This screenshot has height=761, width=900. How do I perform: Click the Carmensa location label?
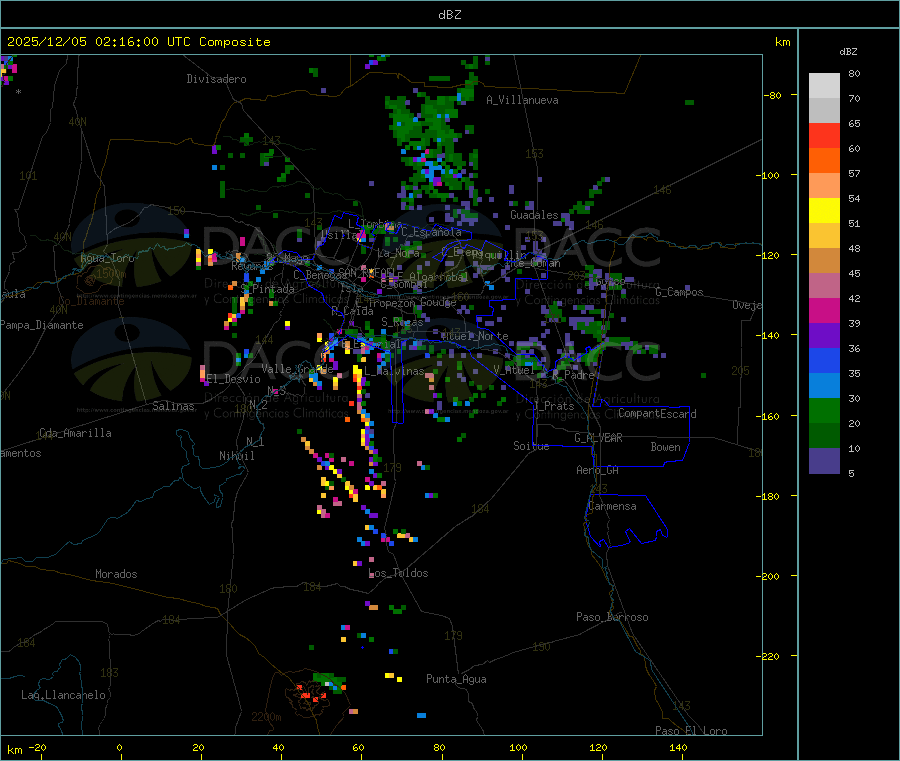(612, 507)
